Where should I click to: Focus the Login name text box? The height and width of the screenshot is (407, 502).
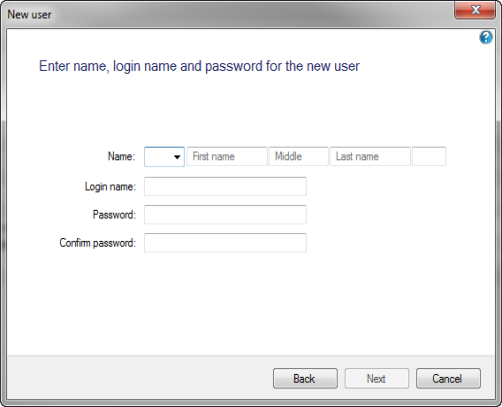225,186
